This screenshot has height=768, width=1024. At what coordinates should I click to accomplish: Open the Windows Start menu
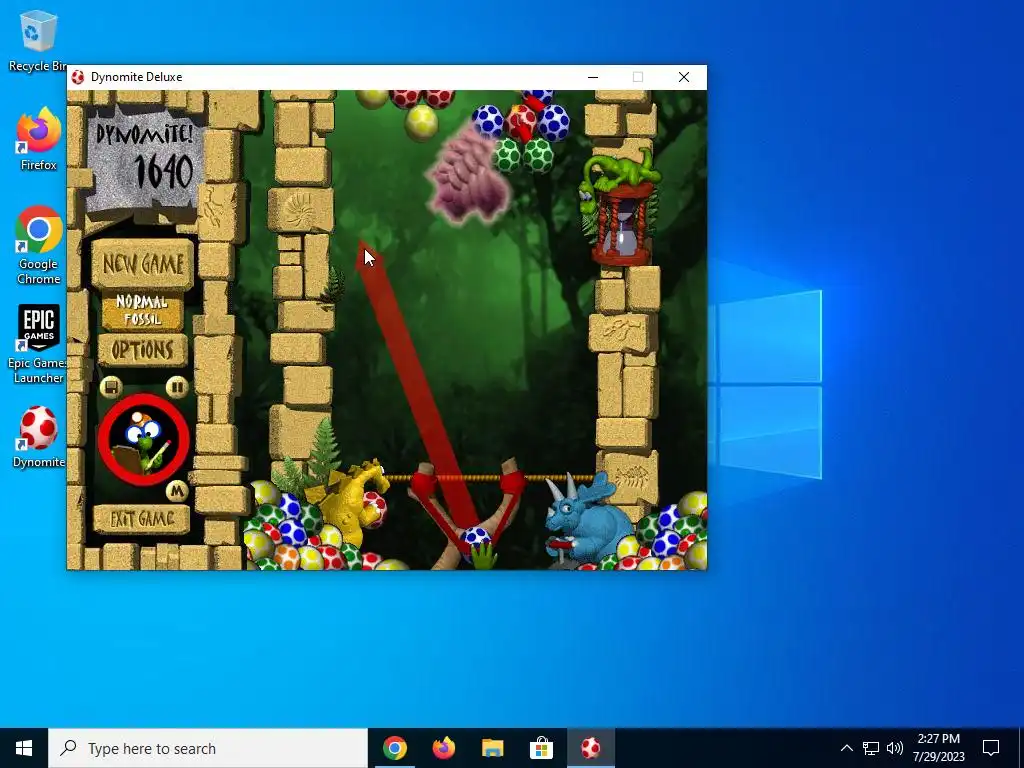click(x=24, y=748)
